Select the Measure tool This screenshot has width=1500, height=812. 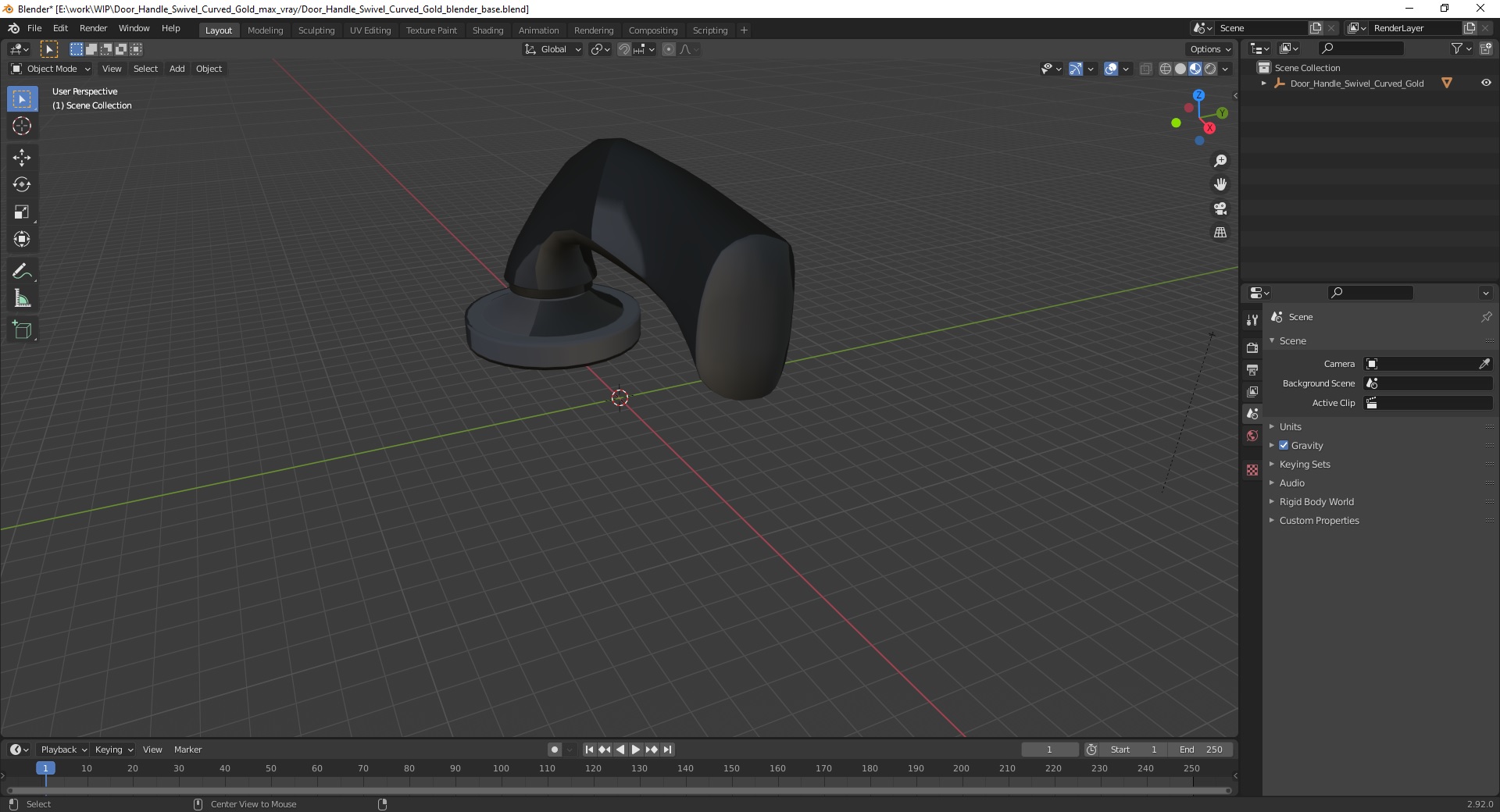(x=22, y=299)
